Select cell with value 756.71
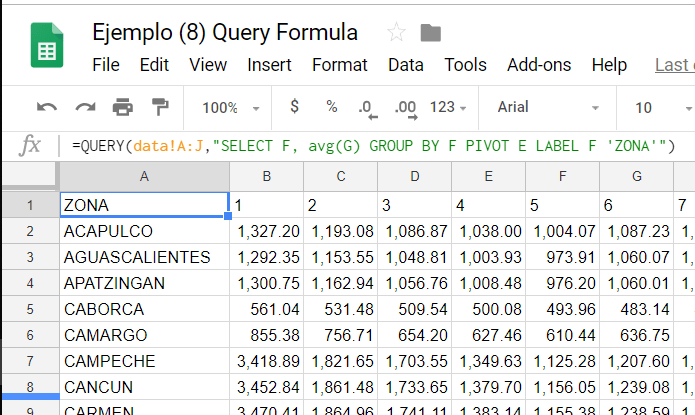Screen dimensions: 695x415 tap(340, 335)
